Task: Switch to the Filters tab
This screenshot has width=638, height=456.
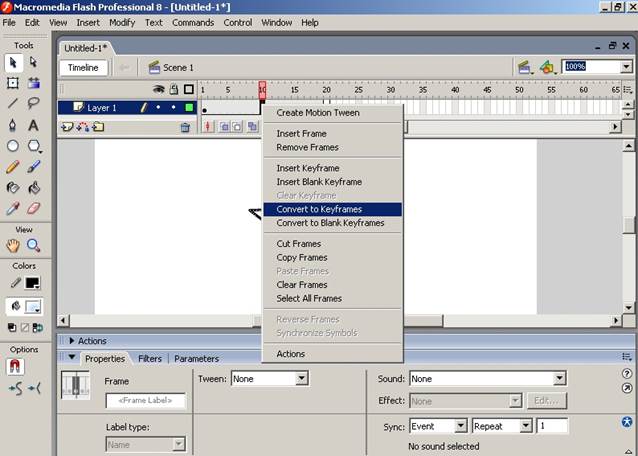Action: pyautogui.click(x=150, y=358)
